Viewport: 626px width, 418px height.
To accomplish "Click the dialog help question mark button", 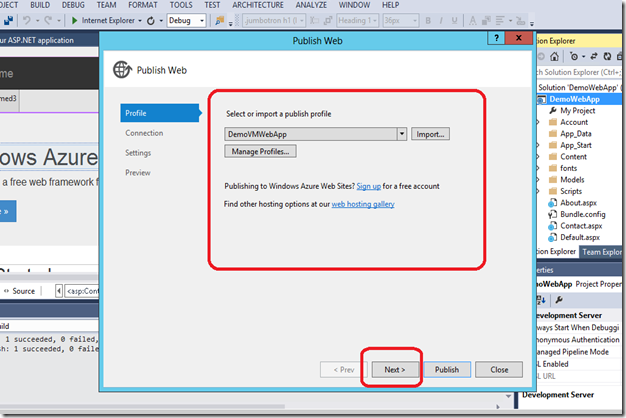I will (x=496, y=38).
